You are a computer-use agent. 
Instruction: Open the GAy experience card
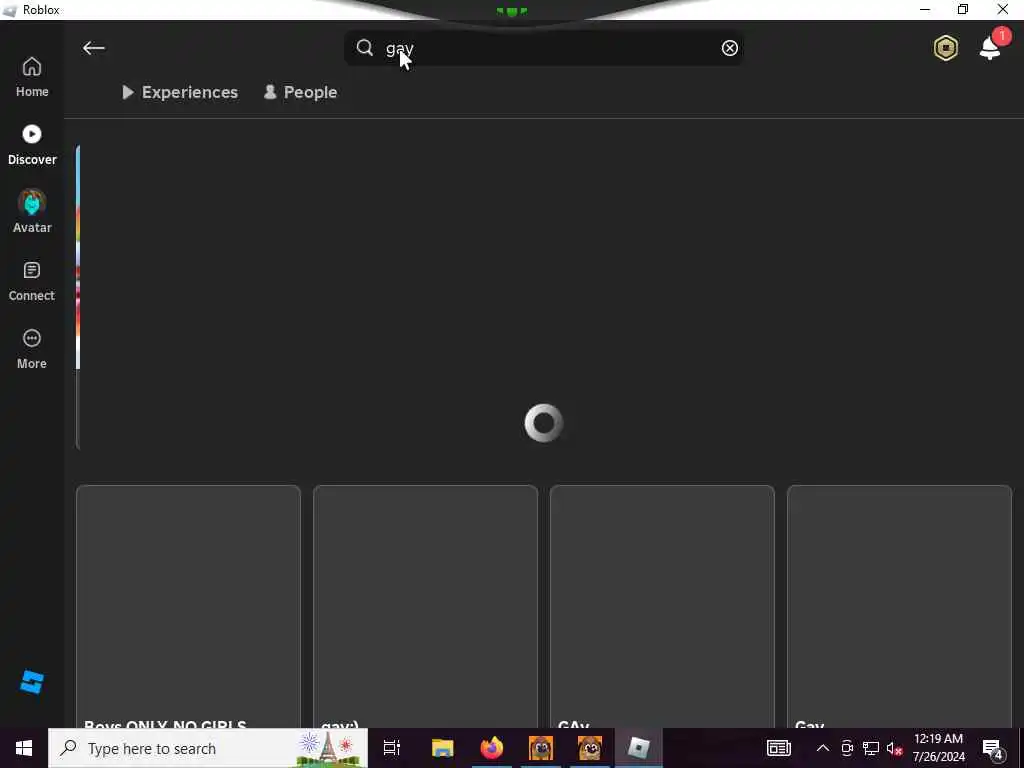(x=662, y=606)
